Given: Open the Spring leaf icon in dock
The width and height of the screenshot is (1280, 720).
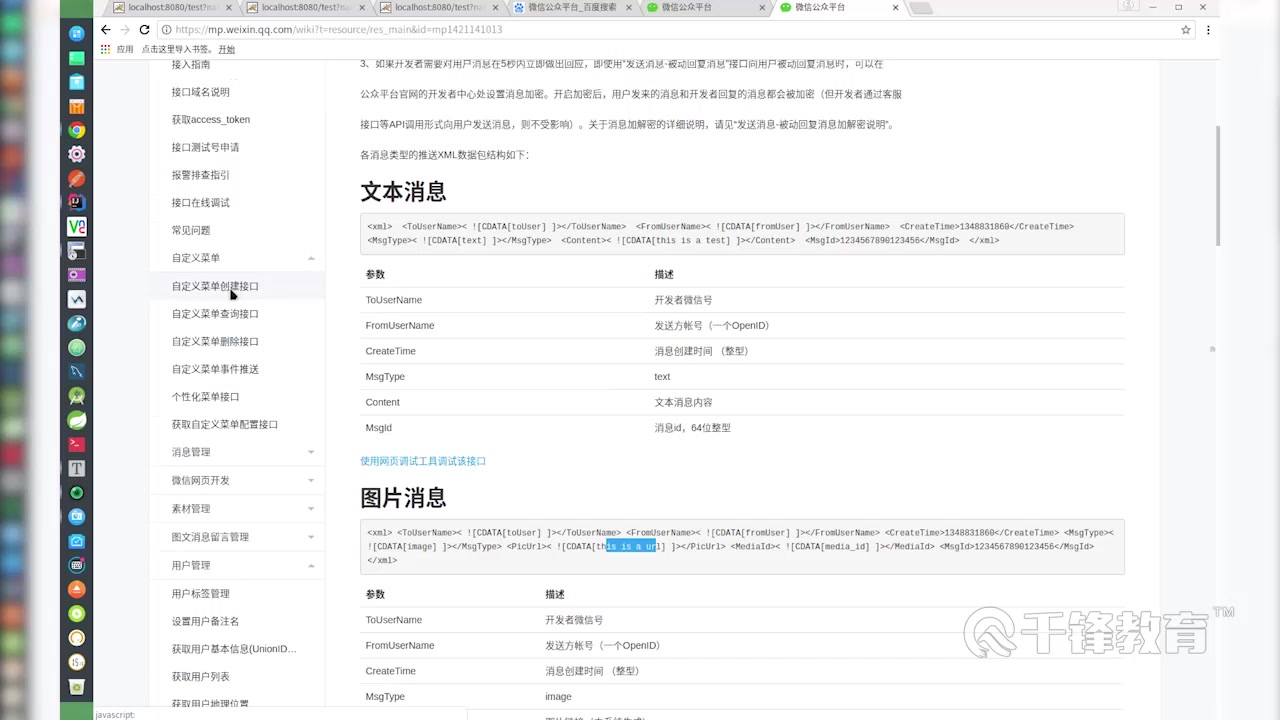Looking at the screenshot, I should 77,420.
